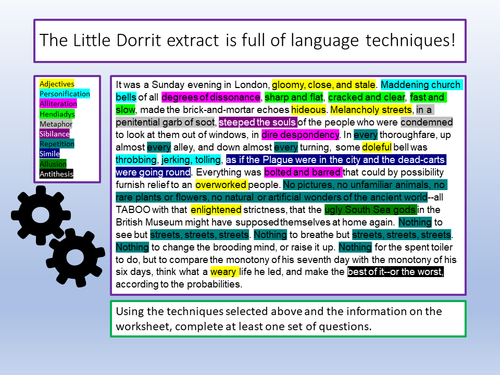The height and width of the screenshot is (375, 500).
Task: Click the magenta Alliteration legend entry
Action: pyautogui.click(x=58, y=104)
